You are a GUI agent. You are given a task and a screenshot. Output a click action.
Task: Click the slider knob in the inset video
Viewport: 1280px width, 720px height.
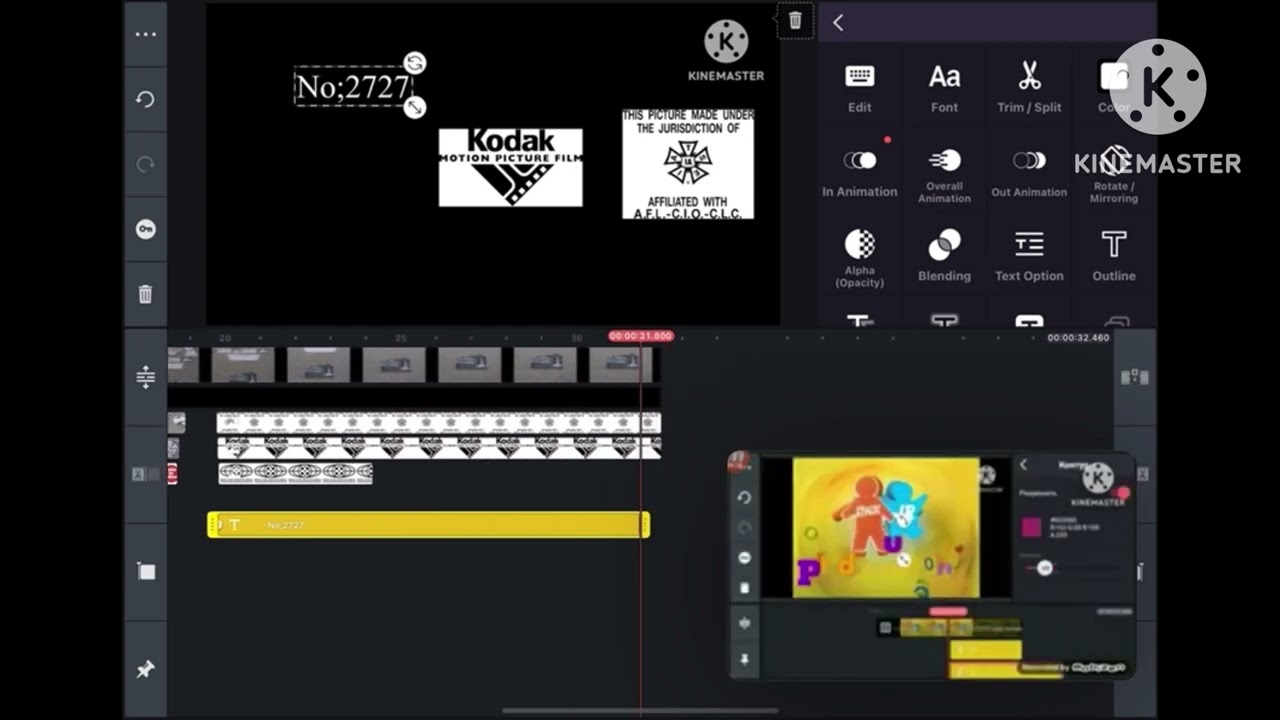pos(1045,568)
